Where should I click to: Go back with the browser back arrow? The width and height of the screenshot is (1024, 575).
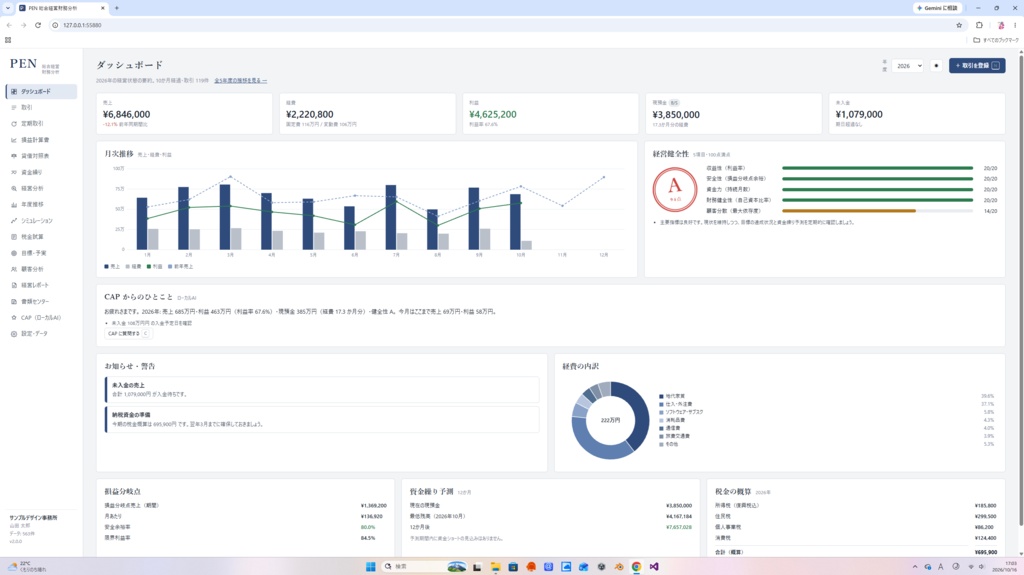click(9, 25)
